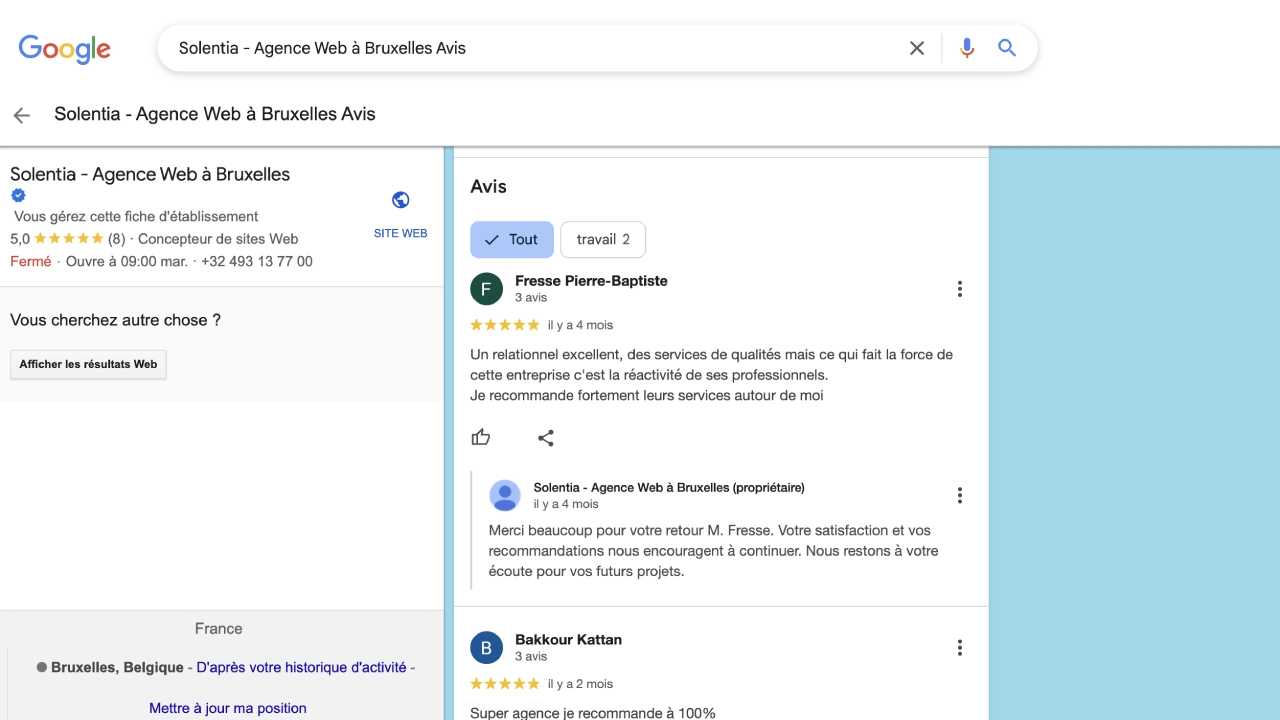Click the page header title next to back arrow

[x=215, y=114]
